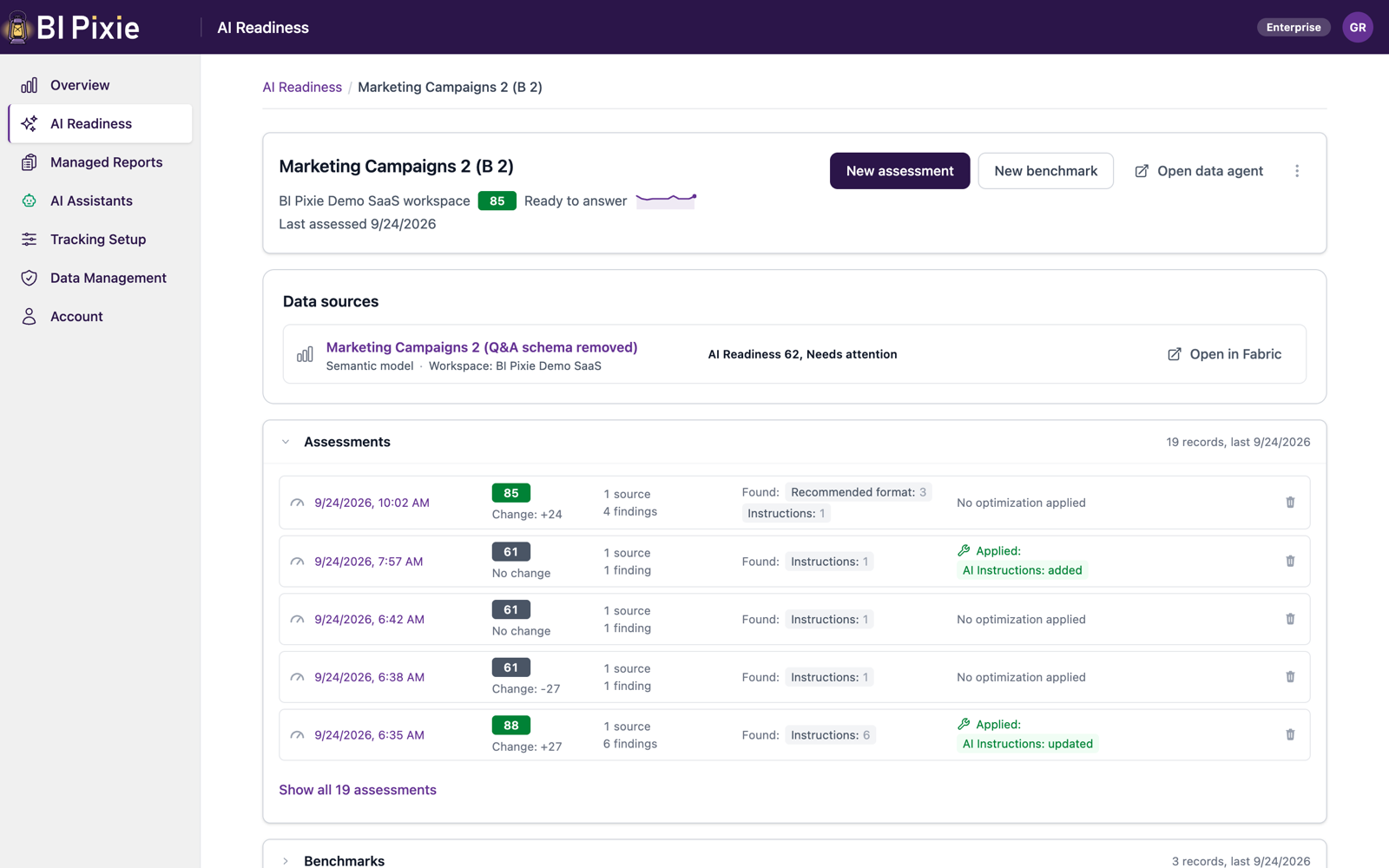Screen dimensions: 1389x868
Task: Open Marketing Campaigns 2 (Q&A schema removed) link
Action: click(x=482, y=347)
